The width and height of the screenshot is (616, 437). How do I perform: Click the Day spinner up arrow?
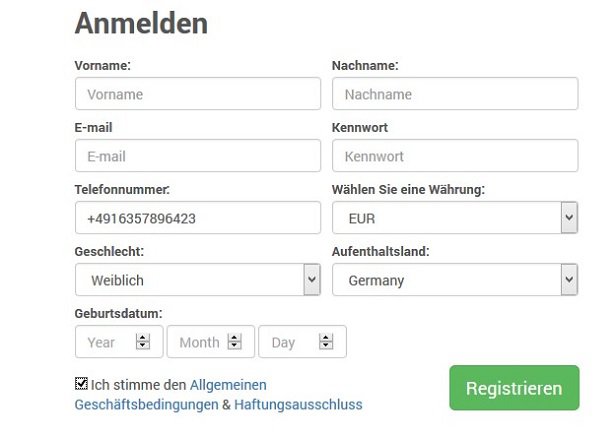point(326,338)
